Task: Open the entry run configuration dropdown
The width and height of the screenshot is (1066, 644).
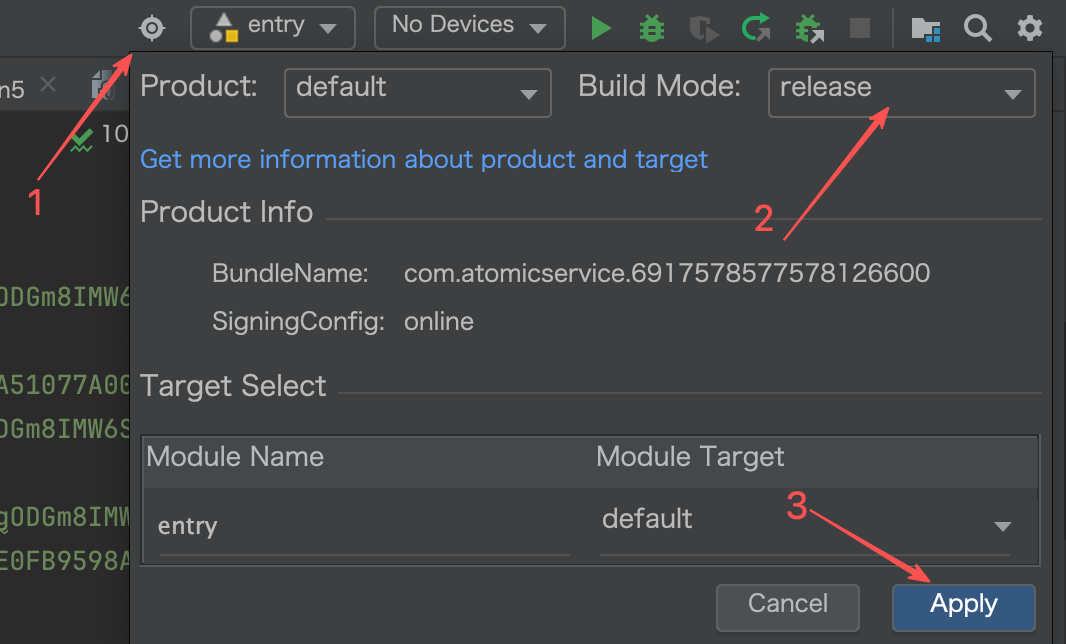Action: 273,28
